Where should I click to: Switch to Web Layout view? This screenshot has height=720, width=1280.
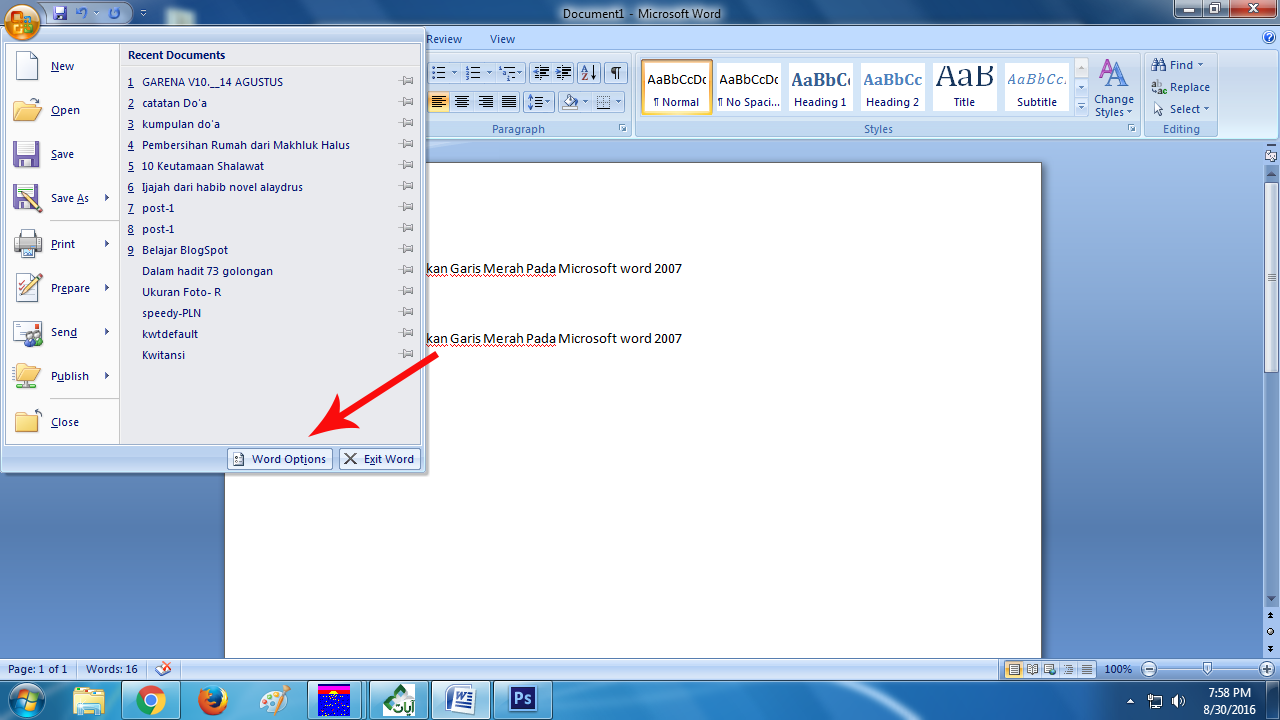click(x=1050, y=669)
